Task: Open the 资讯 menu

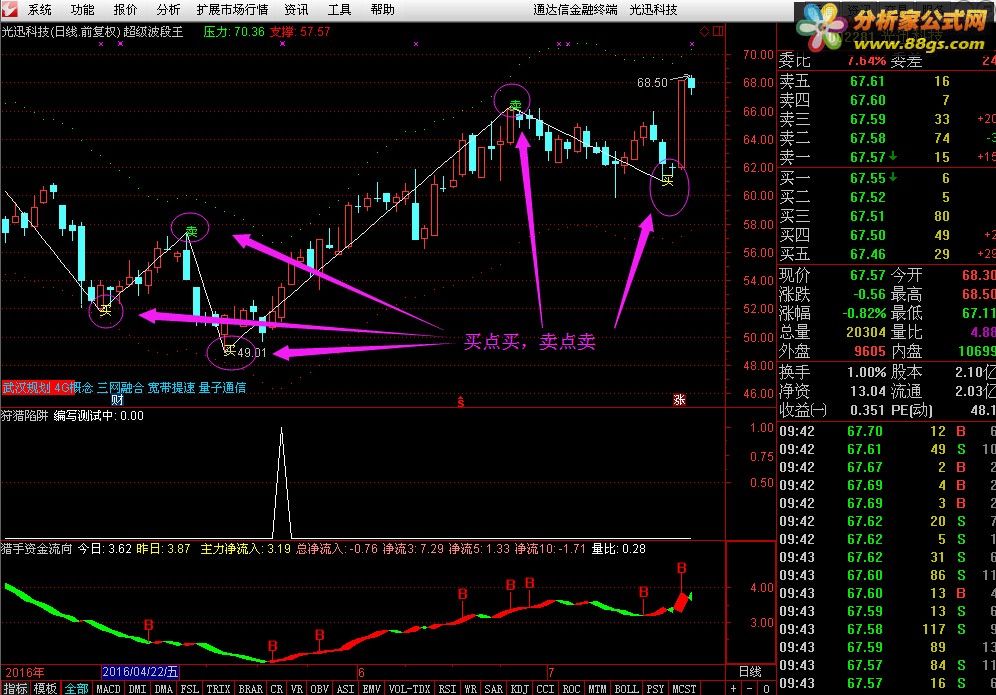Action: tap(296, 10)
